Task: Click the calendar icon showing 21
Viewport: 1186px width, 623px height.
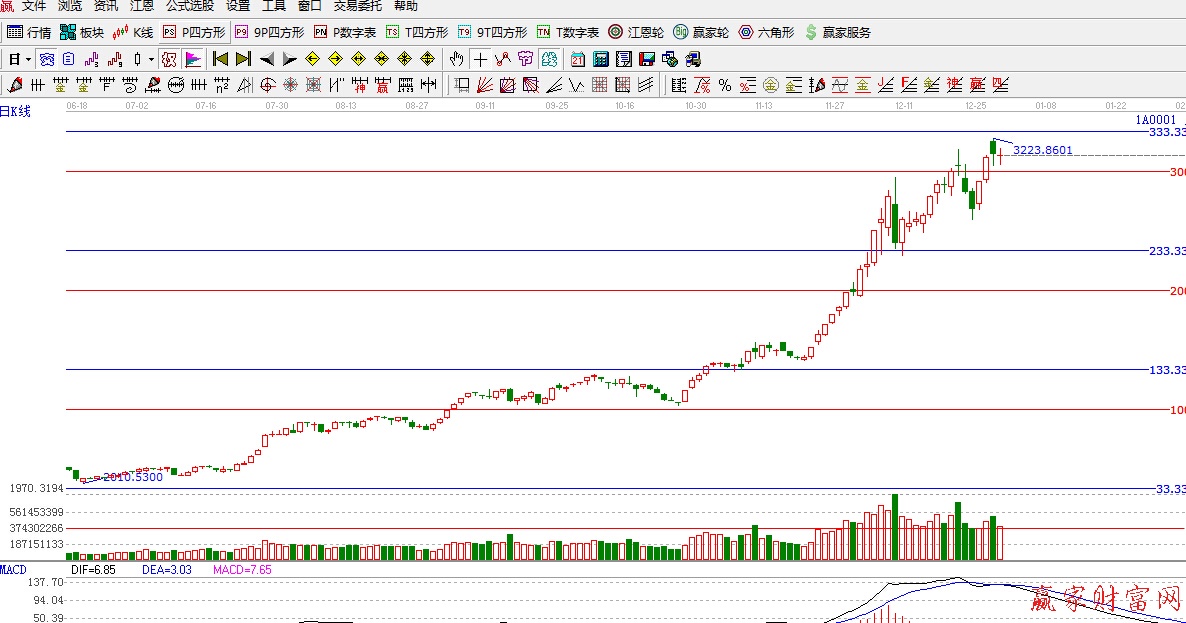Action: pyautogui.click(x=578, y=59)
